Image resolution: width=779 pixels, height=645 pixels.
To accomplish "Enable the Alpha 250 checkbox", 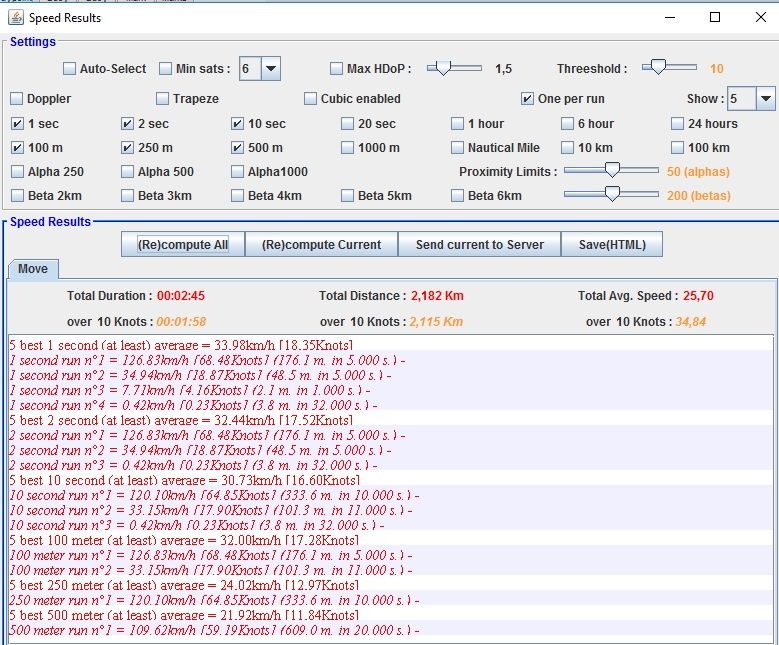I will [x=17, y=171].
